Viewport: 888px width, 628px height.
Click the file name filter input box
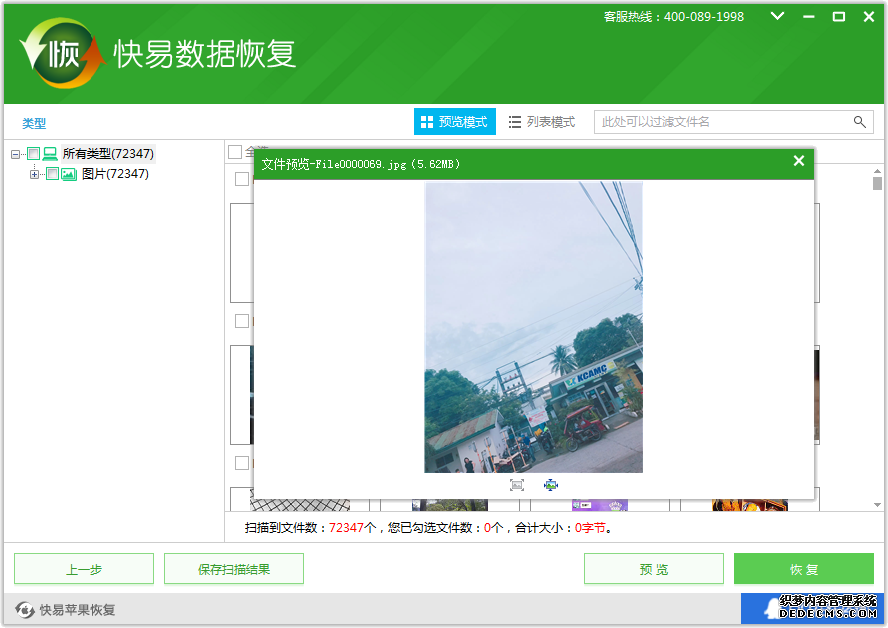(x=720, y=122)
